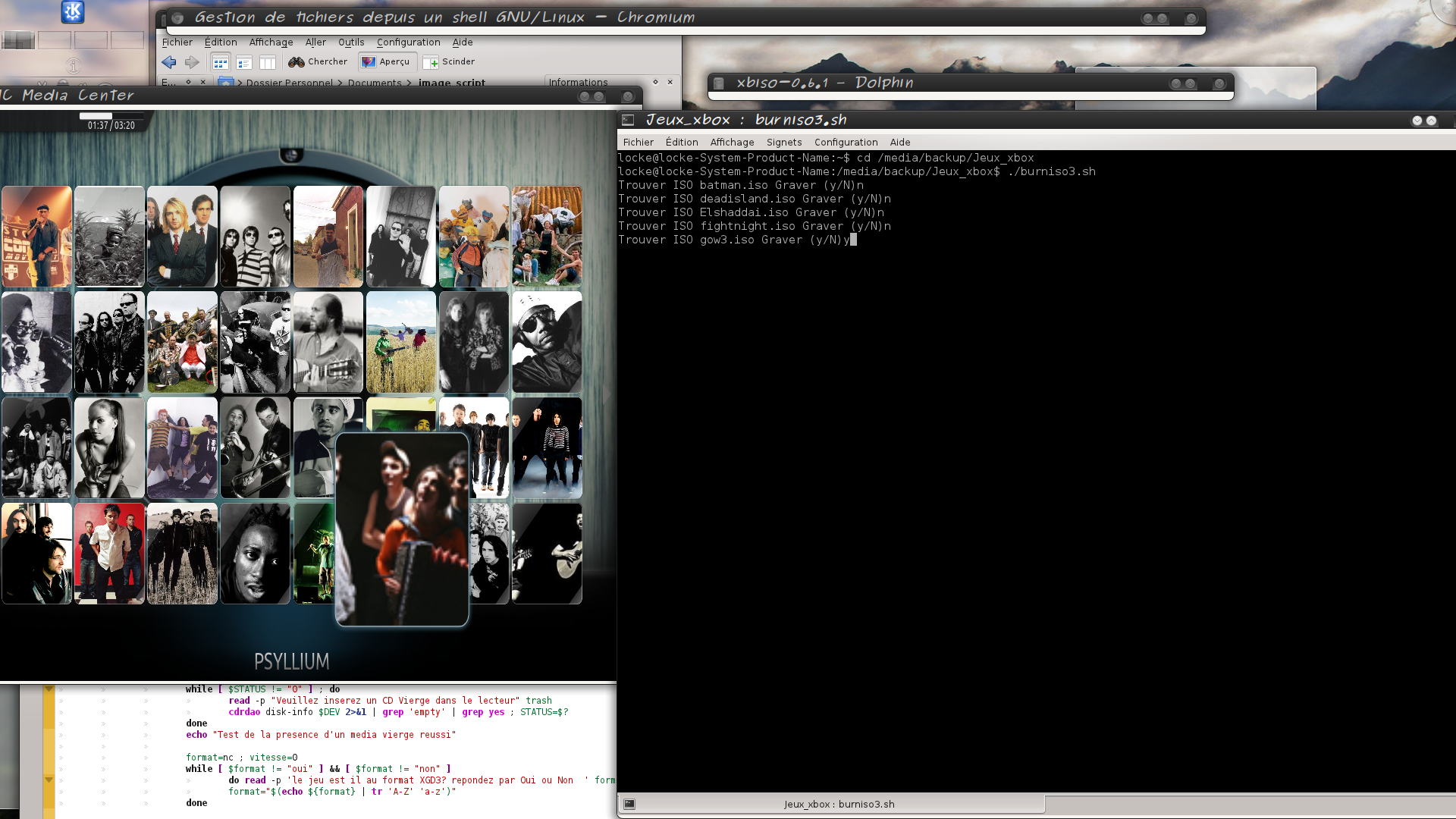Select the wheat field artist thumbnail
Viewport: 1456px width, 819px height.
click(x=401, y=342)
